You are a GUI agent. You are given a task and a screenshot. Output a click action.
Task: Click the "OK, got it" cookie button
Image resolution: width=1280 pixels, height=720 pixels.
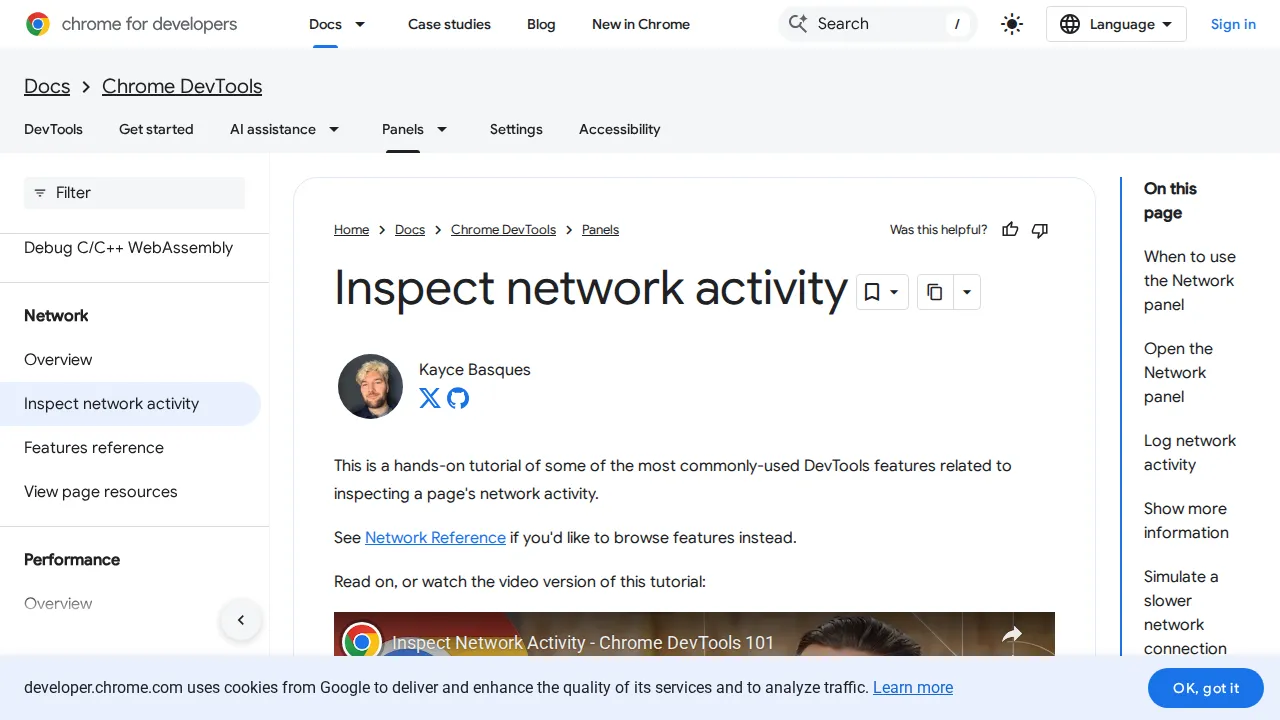pos(1206,688)
